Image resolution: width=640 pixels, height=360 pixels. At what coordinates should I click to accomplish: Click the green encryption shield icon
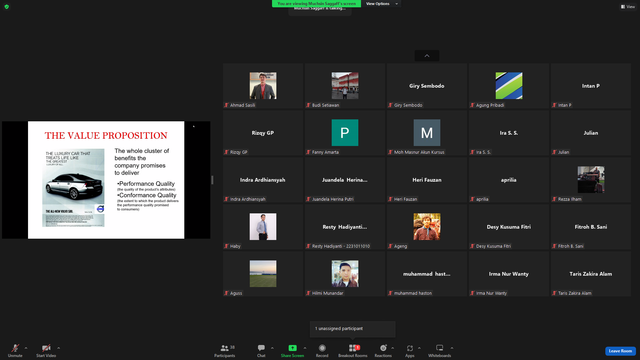click(x=7, y=7)
